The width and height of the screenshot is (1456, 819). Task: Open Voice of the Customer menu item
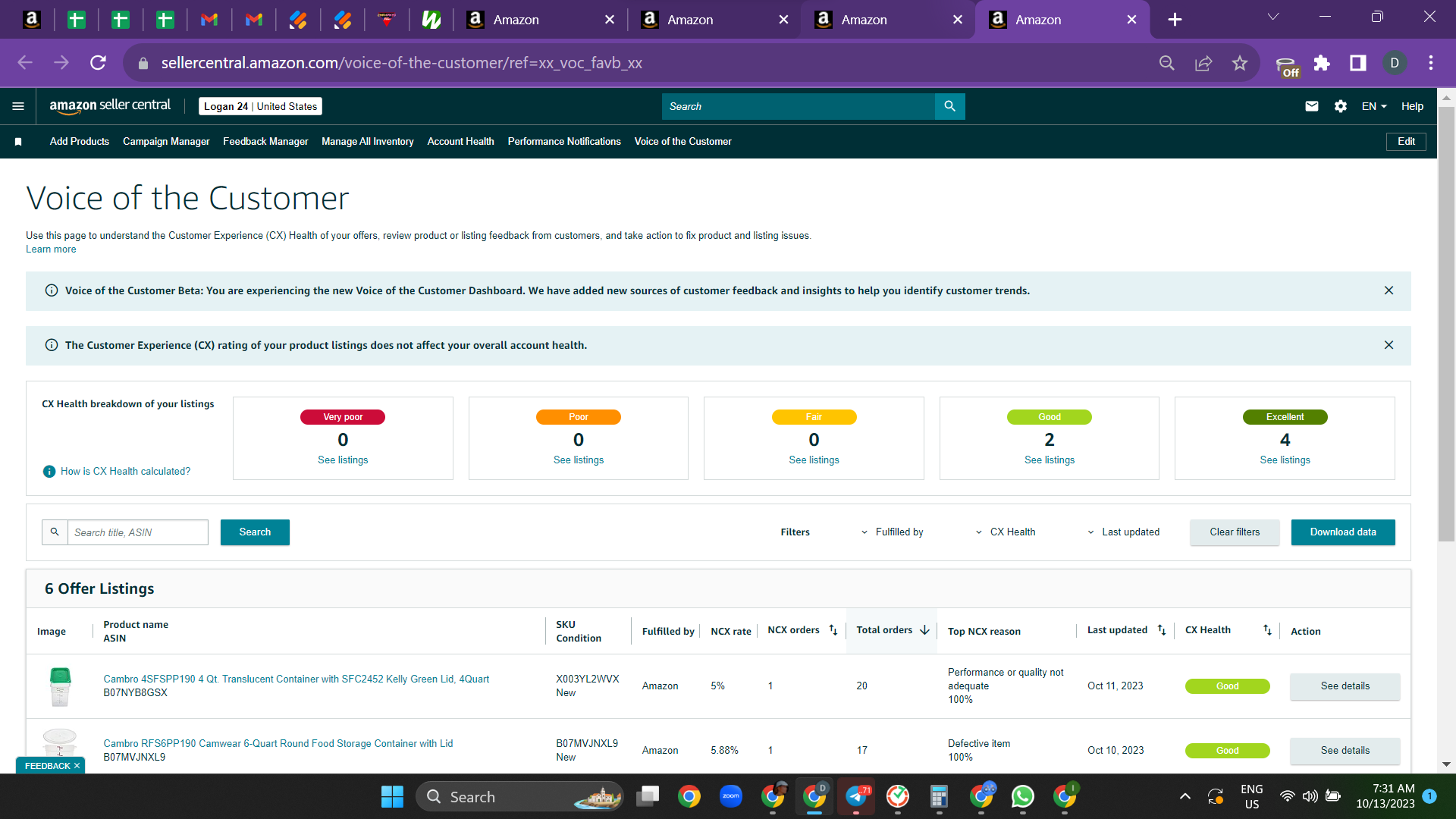point(683,142)
